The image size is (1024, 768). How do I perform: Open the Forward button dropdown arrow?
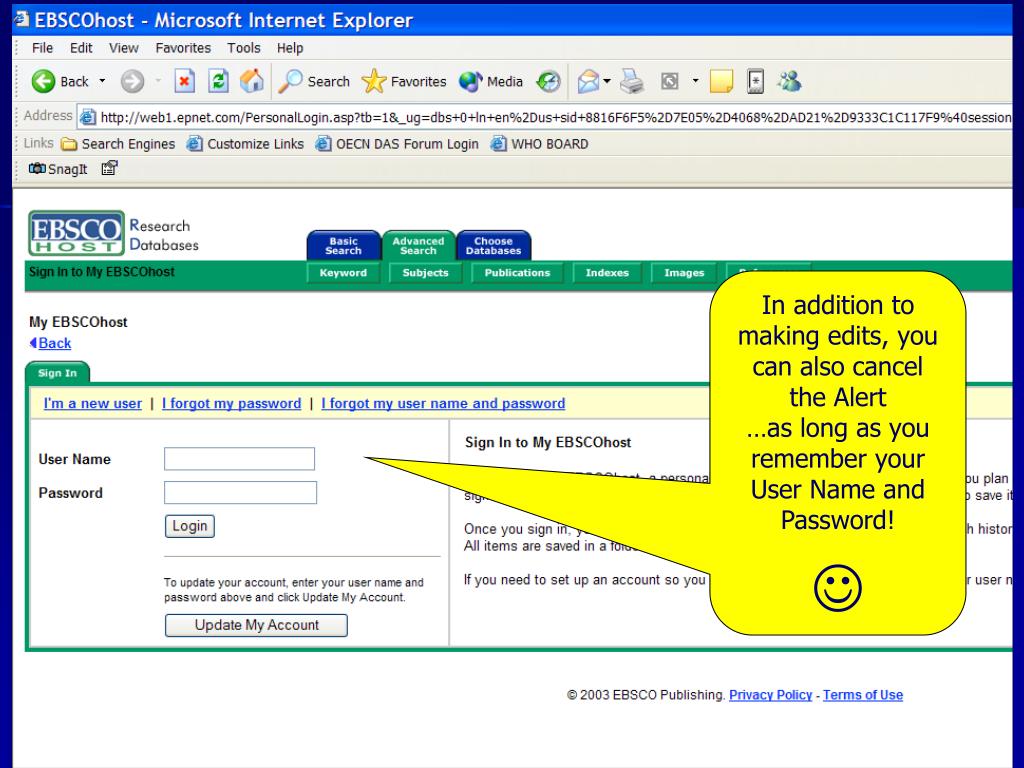[x=158, y=82]
